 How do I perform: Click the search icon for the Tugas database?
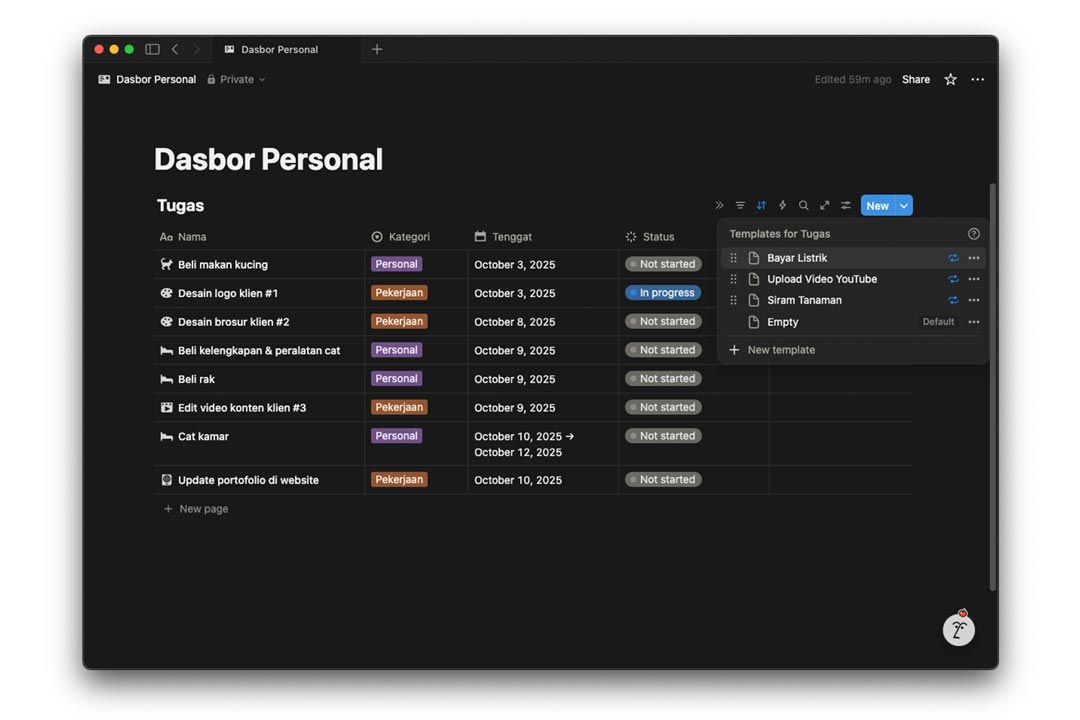click(x=803, y=205)
